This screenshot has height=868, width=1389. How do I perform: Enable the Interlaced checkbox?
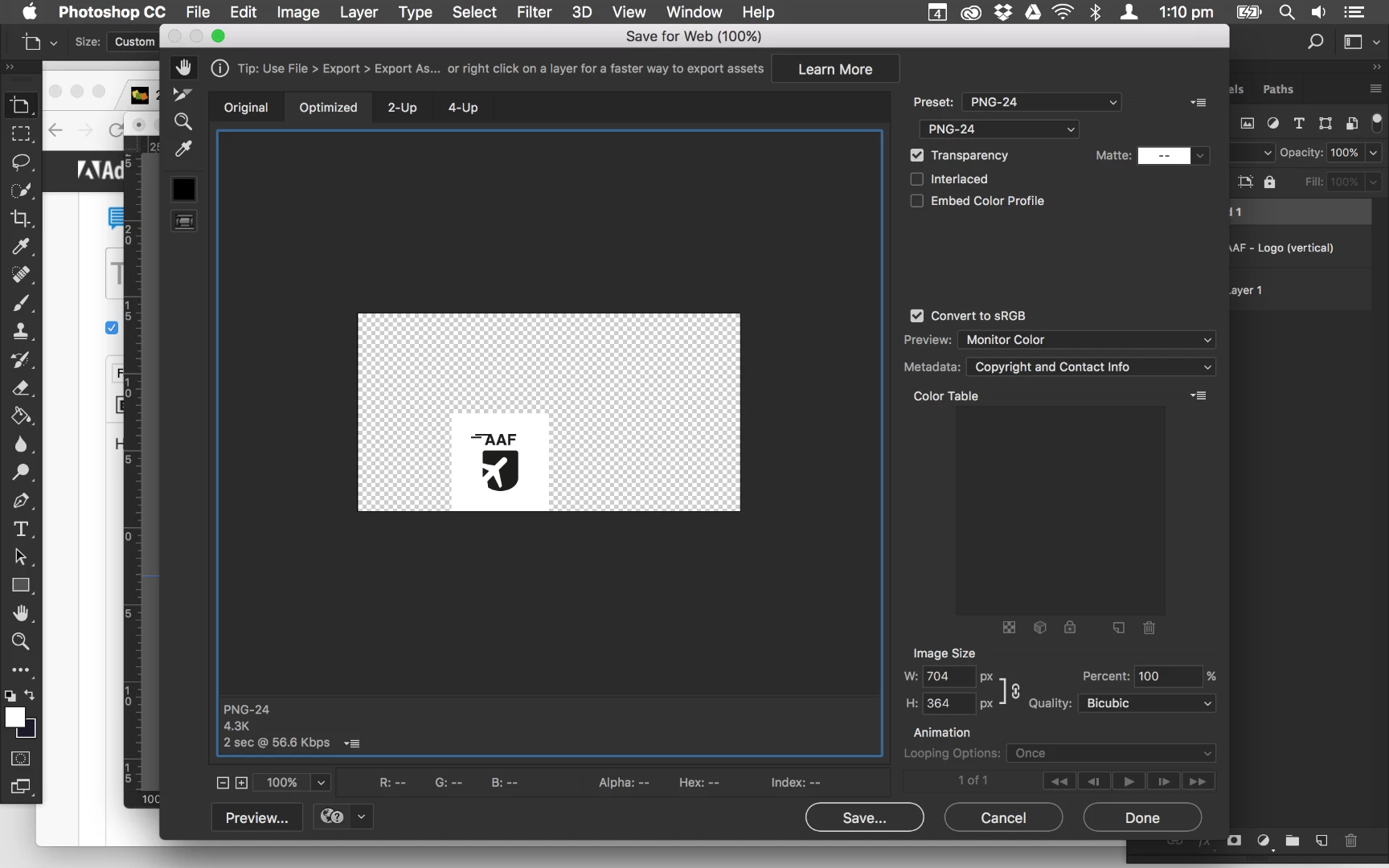pos(917,179)
